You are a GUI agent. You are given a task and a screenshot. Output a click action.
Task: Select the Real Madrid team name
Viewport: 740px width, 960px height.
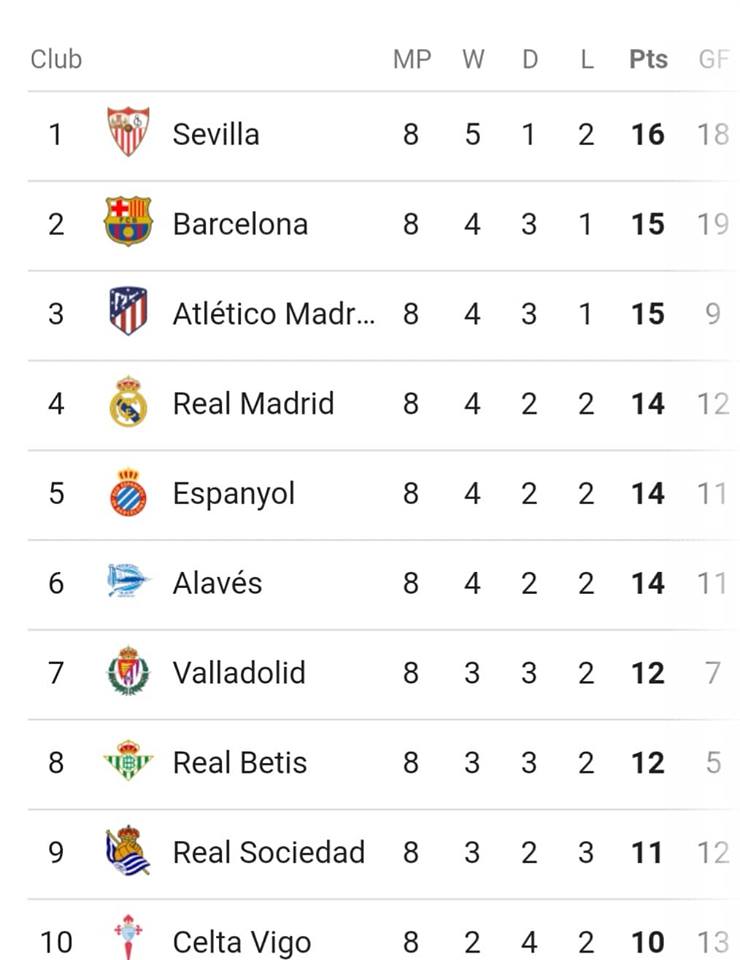point(253,403)
